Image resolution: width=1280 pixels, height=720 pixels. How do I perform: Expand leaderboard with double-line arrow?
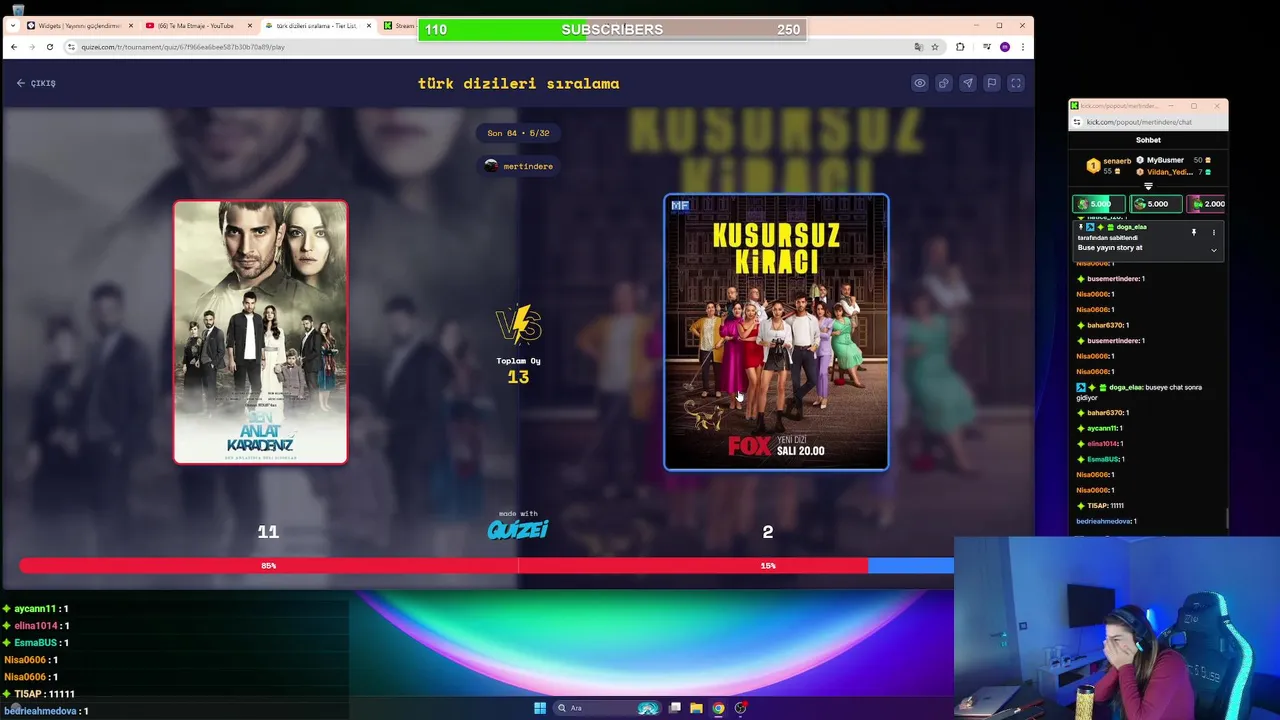[1148, 186]
